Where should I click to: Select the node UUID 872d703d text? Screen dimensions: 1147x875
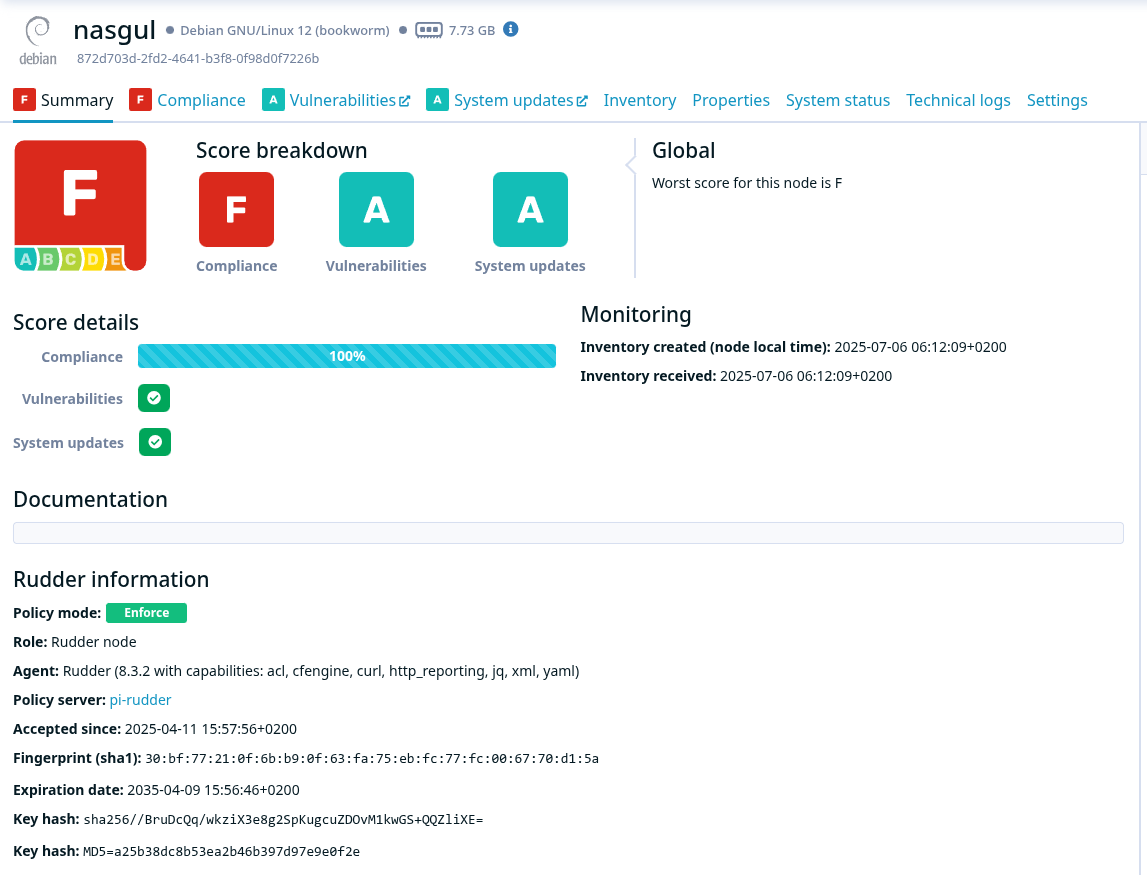click(x=198, y=59)
